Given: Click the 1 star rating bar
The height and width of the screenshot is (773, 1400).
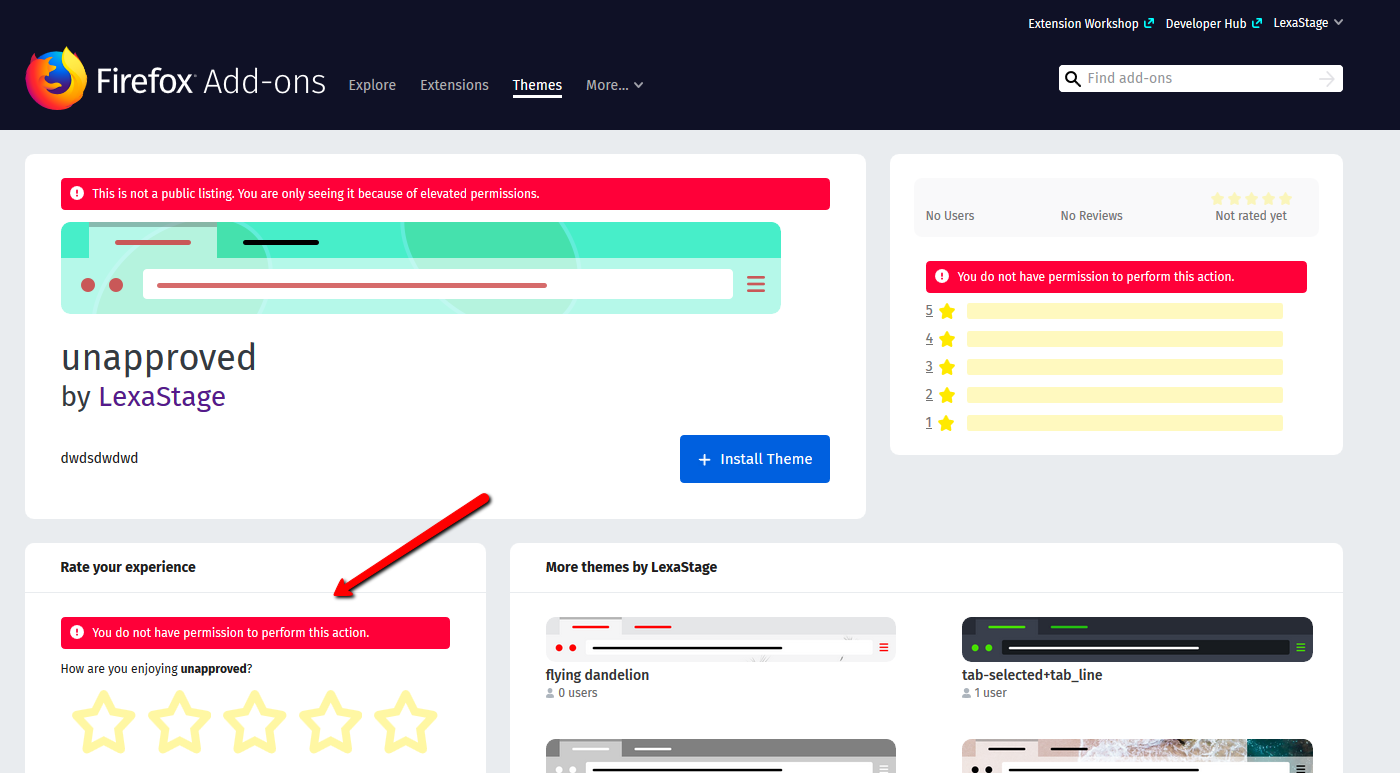Looking at the screenshot, I should (1125, 423).
